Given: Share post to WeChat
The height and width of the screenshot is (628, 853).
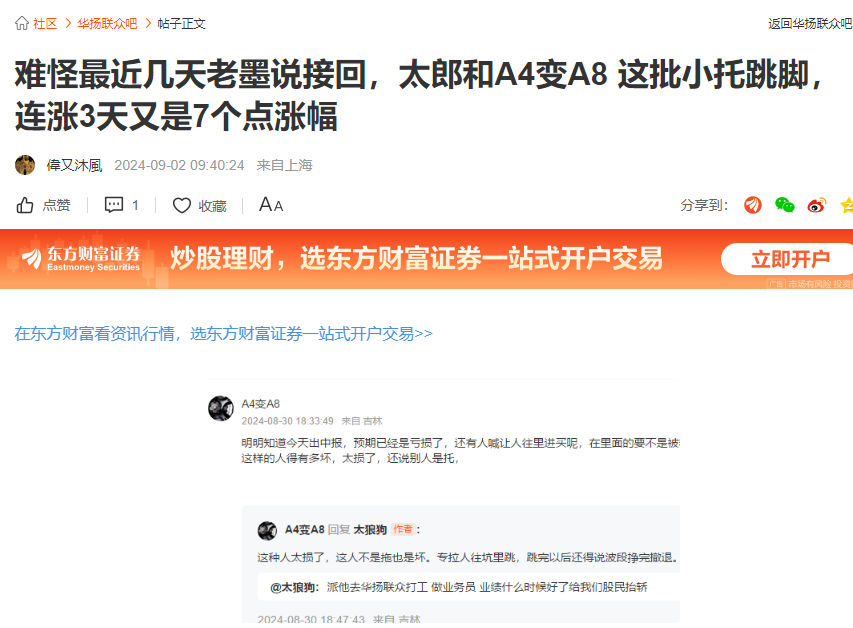Looking at the screenshot, I should (x=784, y=205).
